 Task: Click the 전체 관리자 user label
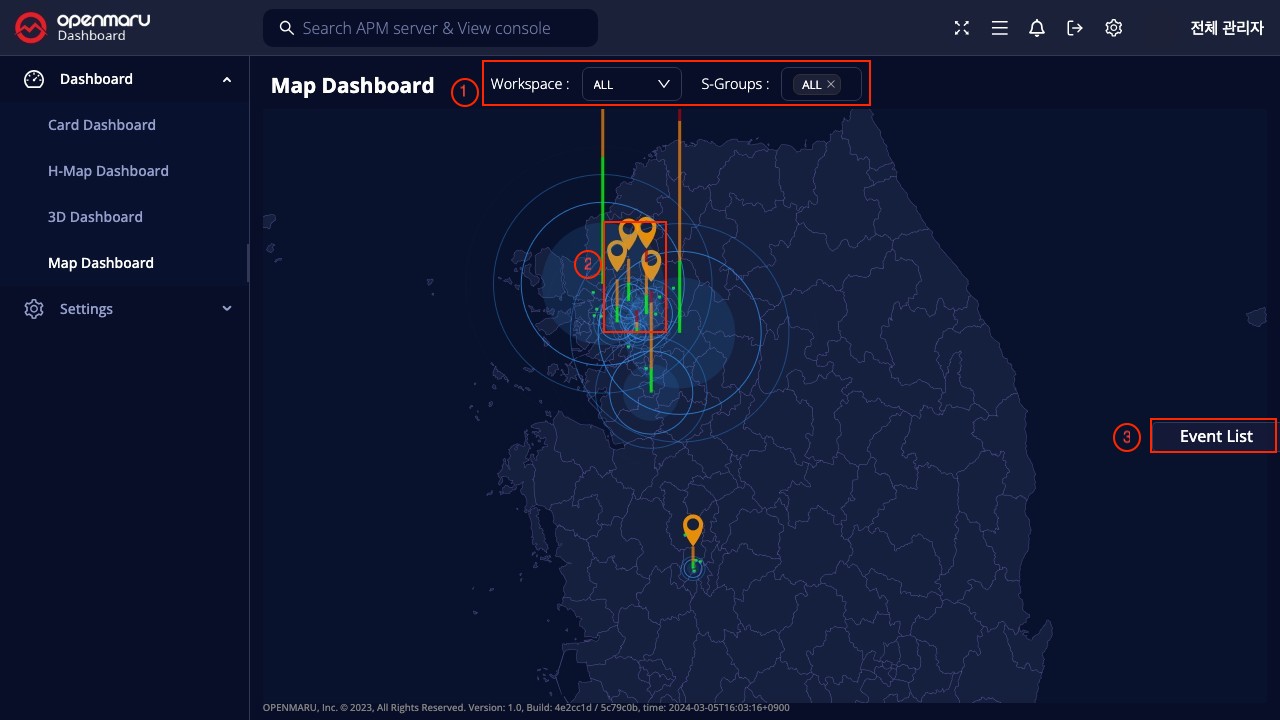1227,28
